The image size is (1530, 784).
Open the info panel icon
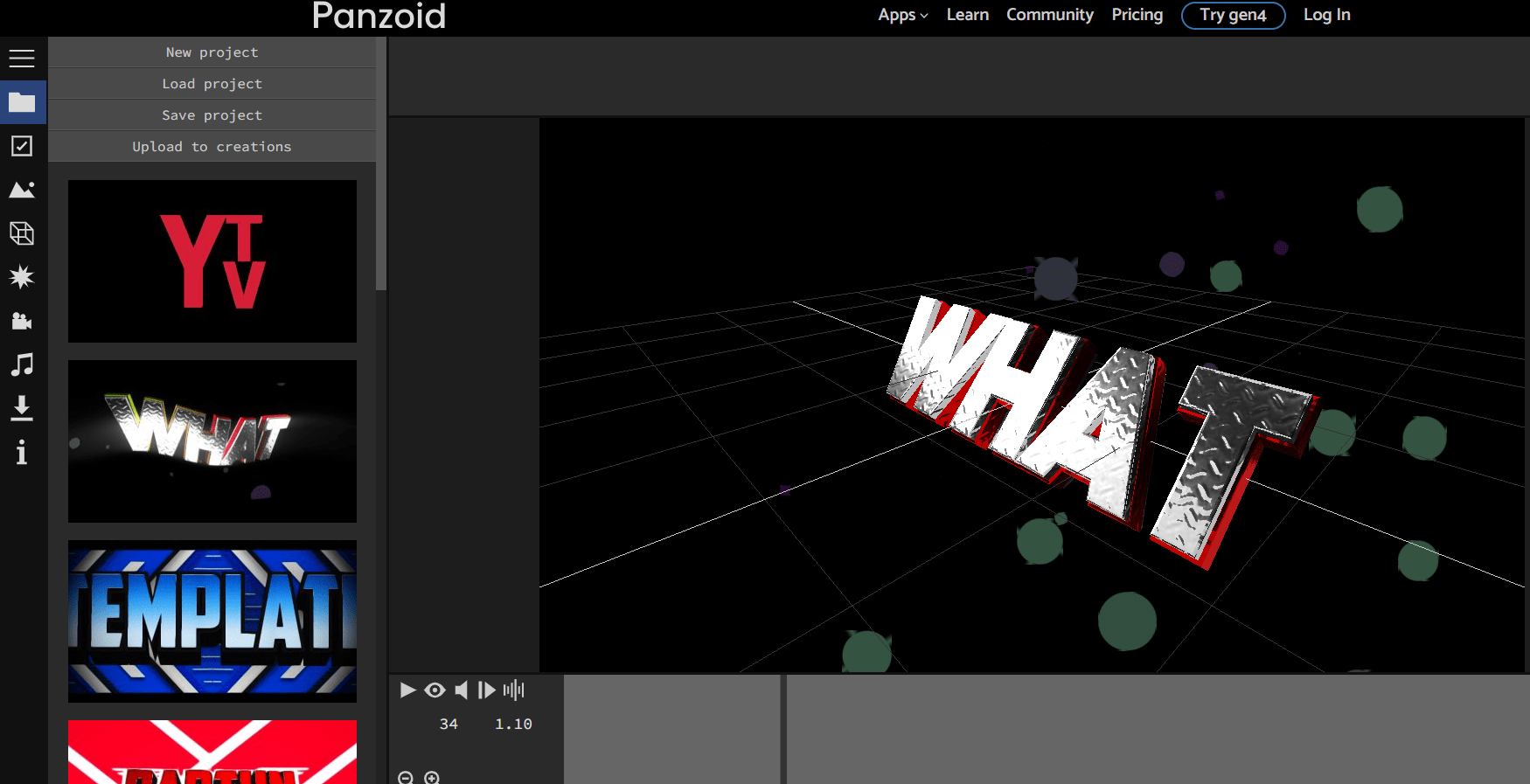point(22,452)
